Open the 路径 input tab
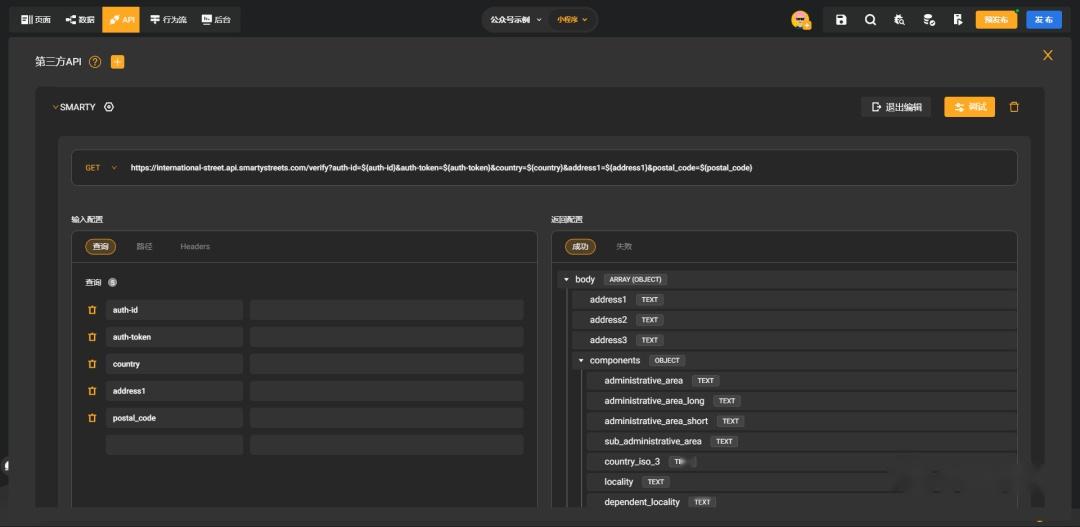 [144, 247]
